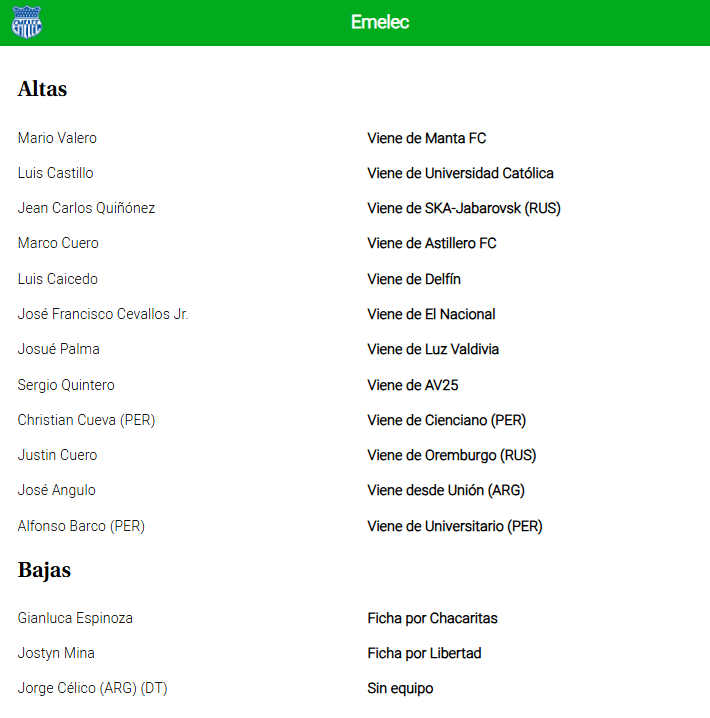710x718 pixels.
Task: Select Viene de SKA-Jabarovsk (RUS) text
Action: 464,208
